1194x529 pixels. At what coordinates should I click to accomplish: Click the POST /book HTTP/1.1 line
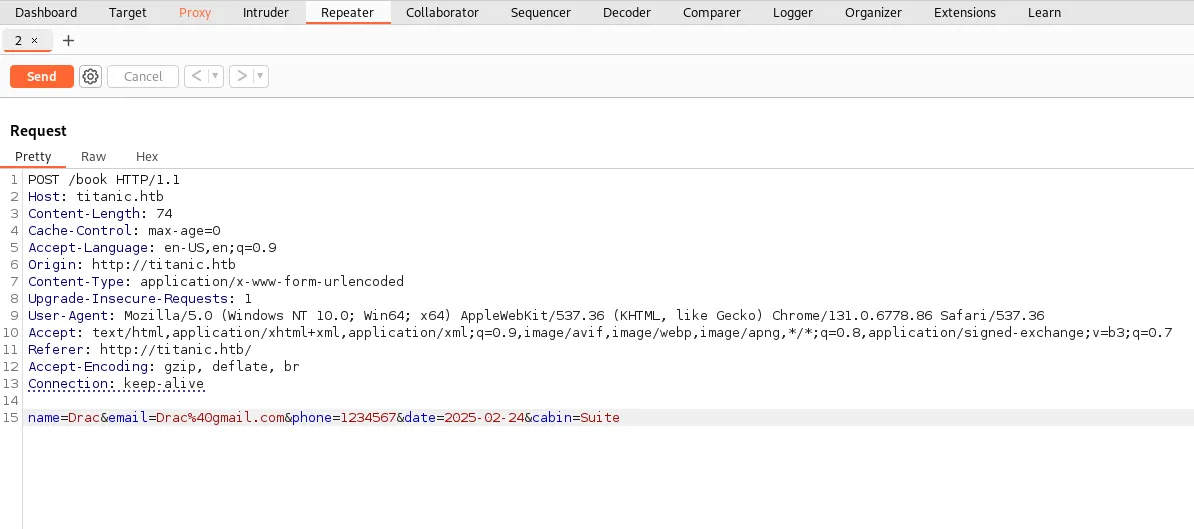(x=104, y=180)
